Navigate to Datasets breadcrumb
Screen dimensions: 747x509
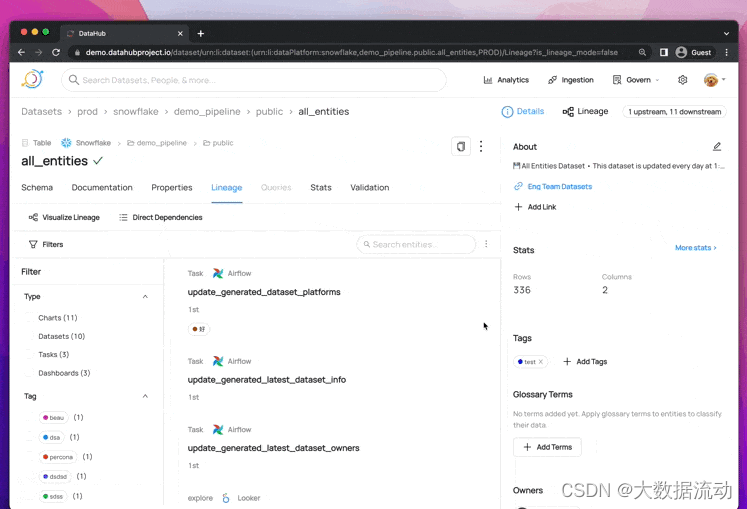pyautogui.click(x=41, y=112)
